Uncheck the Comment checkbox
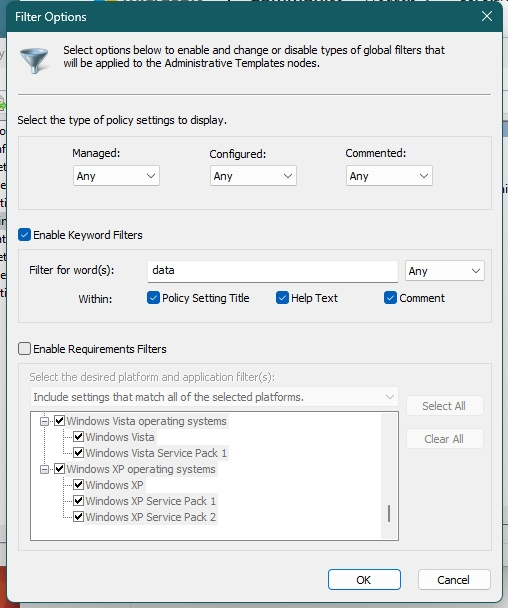Image resolution: width=508 pixels, height=608 pixels. 390,298
